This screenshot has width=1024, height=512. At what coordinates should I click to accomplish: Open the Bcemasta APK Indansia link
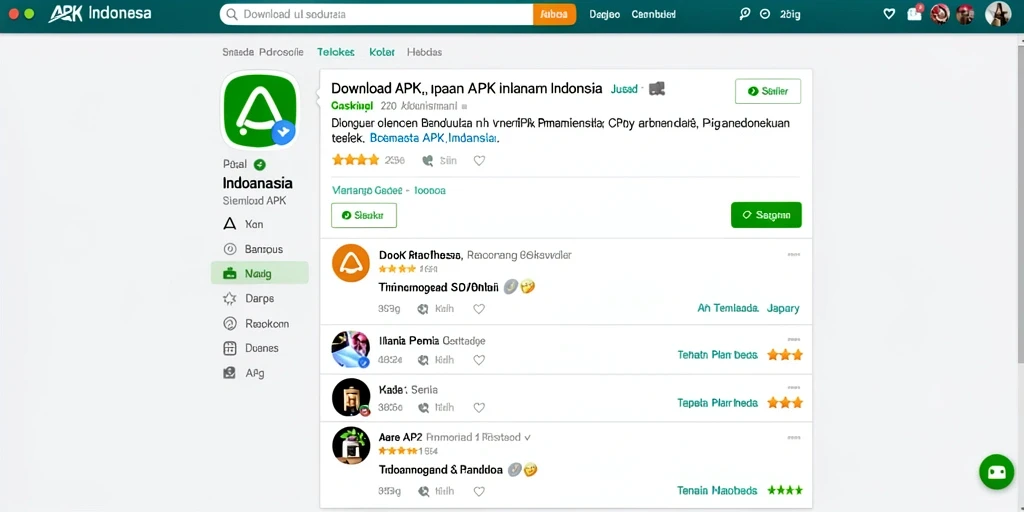coord(434,138)
